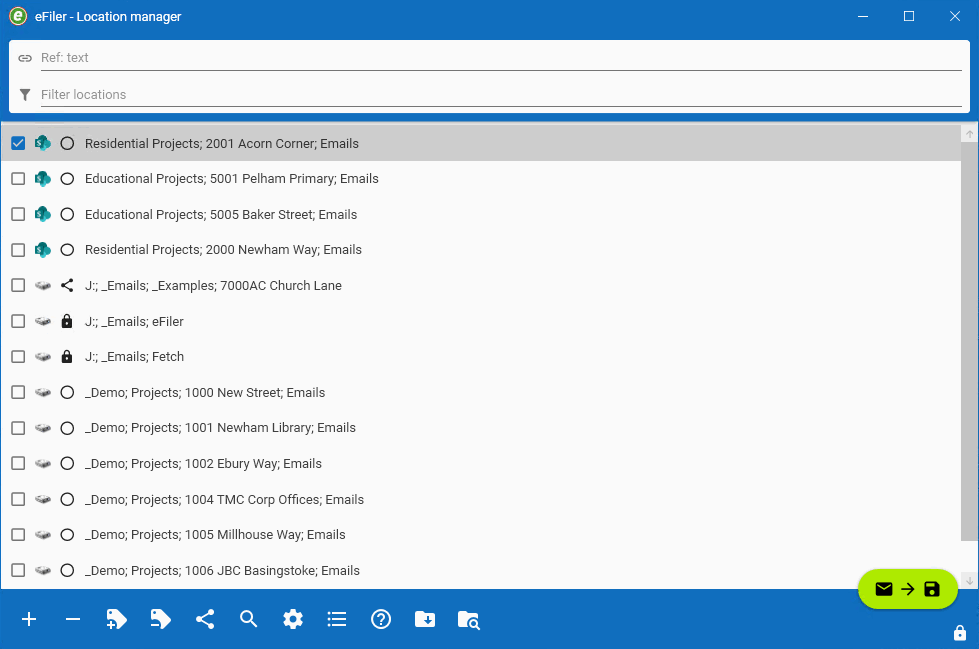Open help question mark icon
Viewport: 979px width, 649px height.
(381, 619)
